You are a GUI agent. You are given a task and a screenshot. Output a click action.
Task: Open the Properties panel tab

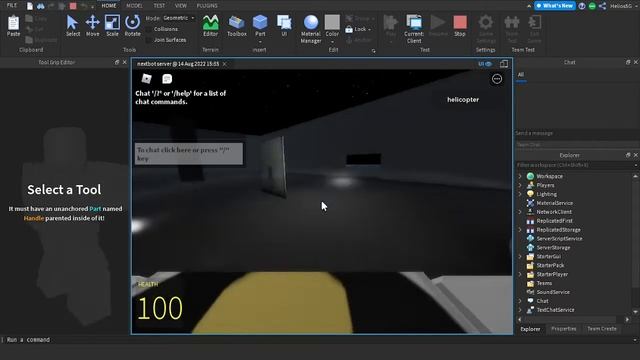[564, 329]
